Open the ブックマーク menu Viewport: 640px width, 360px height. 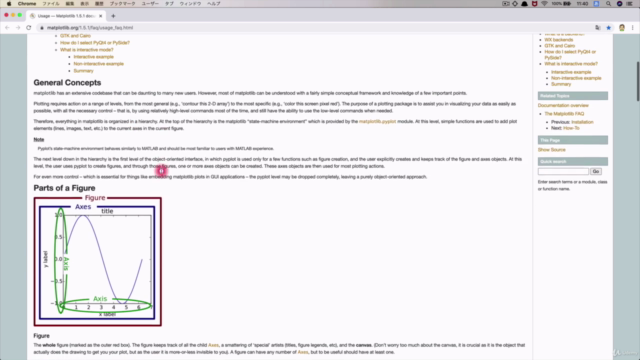[122, 4]
